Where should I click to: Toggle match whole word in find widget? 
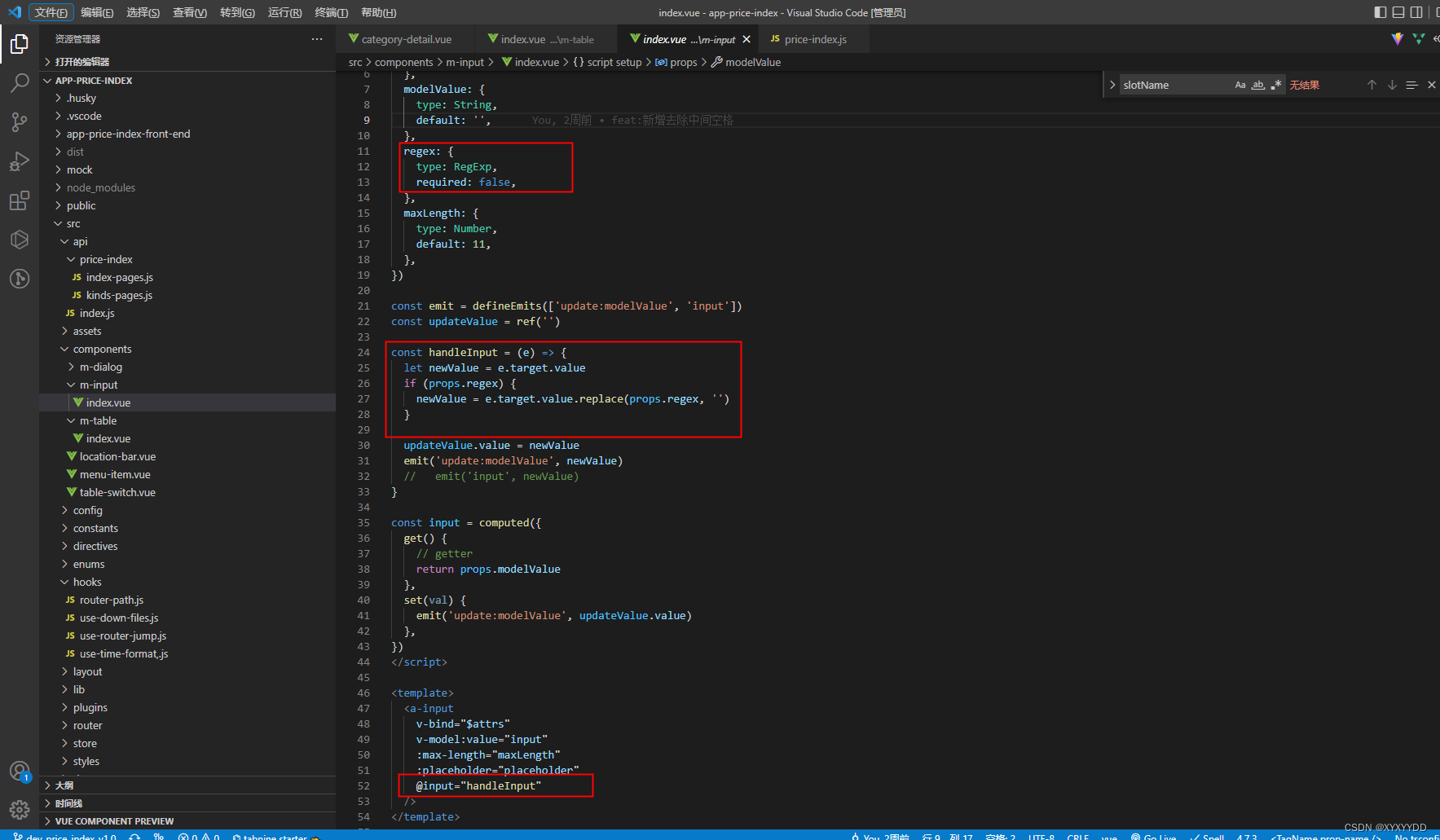[1258, 85]
